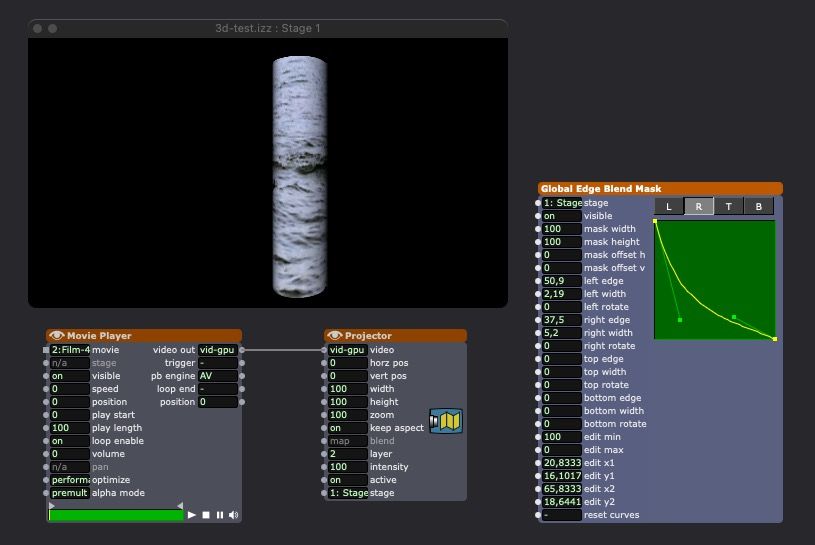Image resolution: width=815 pixels, height=545 pixels.
Task: Open the Movie Player alpha mode value
Action: (69, 493)
